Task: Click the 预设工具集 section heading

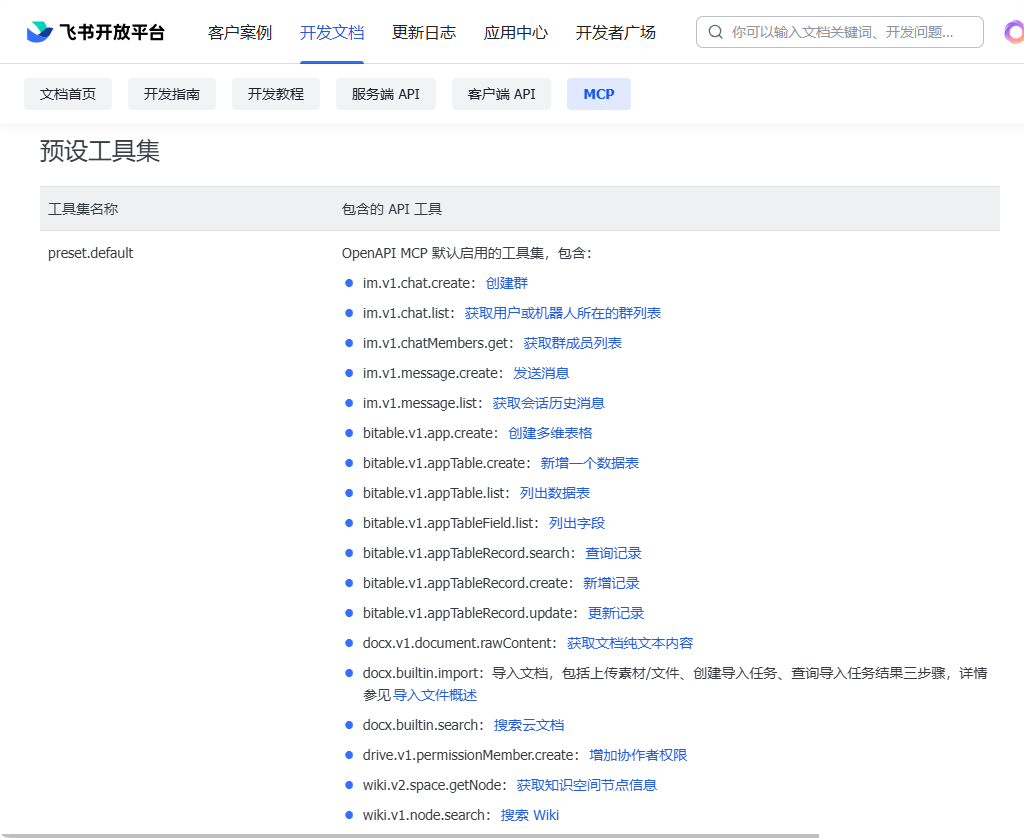Action: (x=100, y=151)
